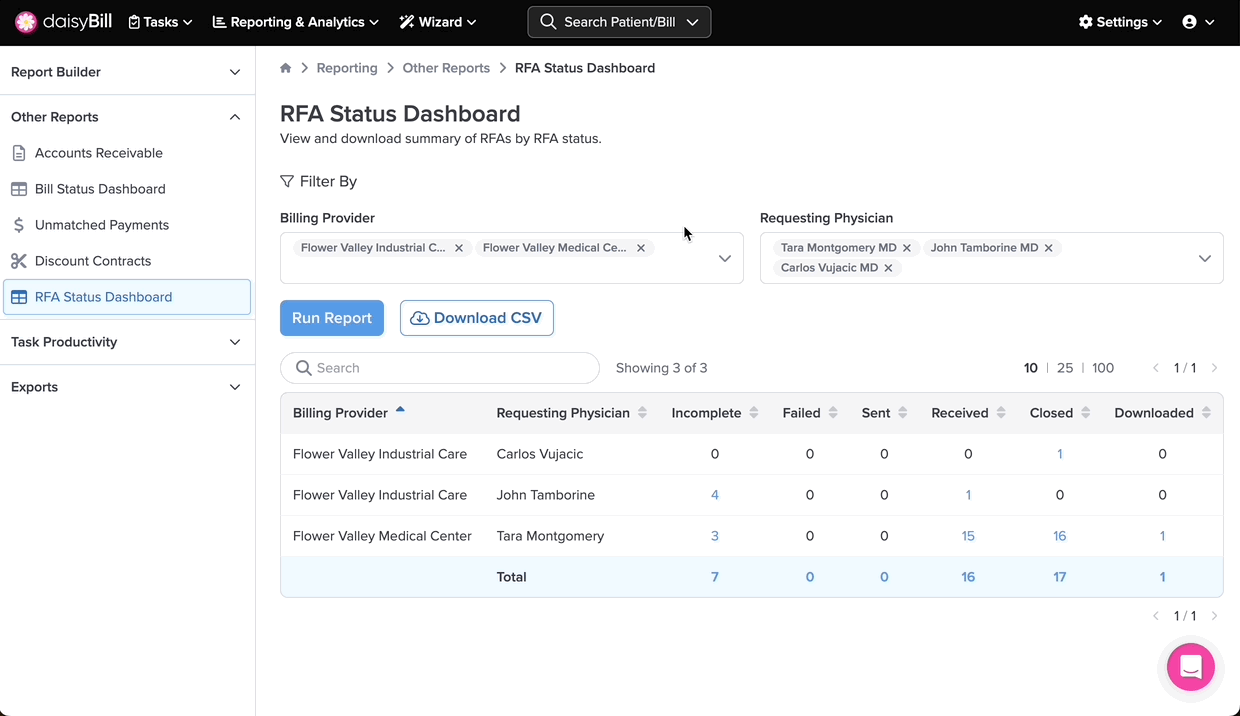Viewport: 1240px width, 716px height.
Task: Sort table by Incomplete column
Action: click(754, 413)
